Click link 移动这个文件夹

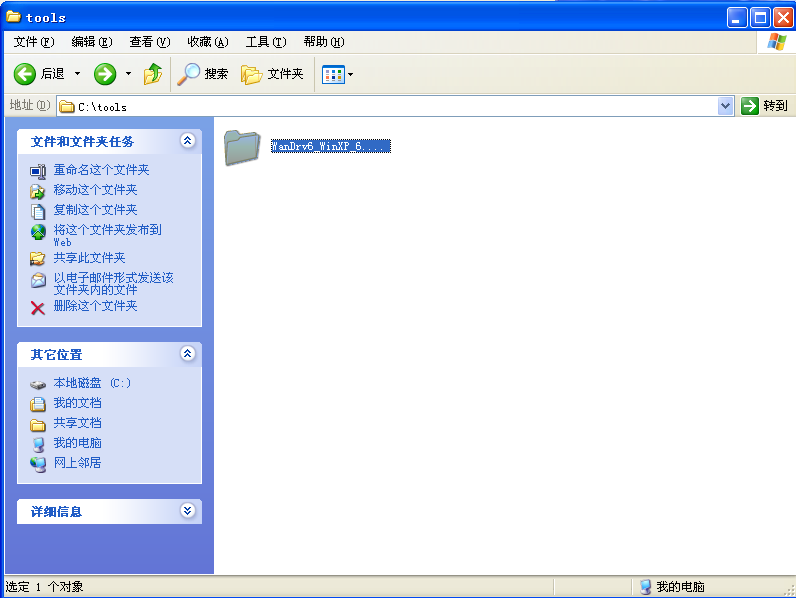click(x=95, y=190)
